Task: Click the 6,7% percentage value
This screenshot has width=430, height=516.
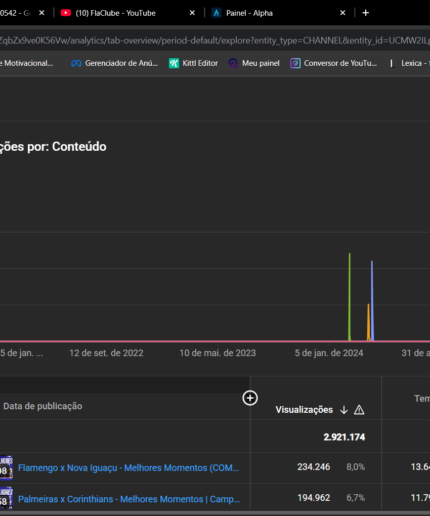Action: [355, 498]
